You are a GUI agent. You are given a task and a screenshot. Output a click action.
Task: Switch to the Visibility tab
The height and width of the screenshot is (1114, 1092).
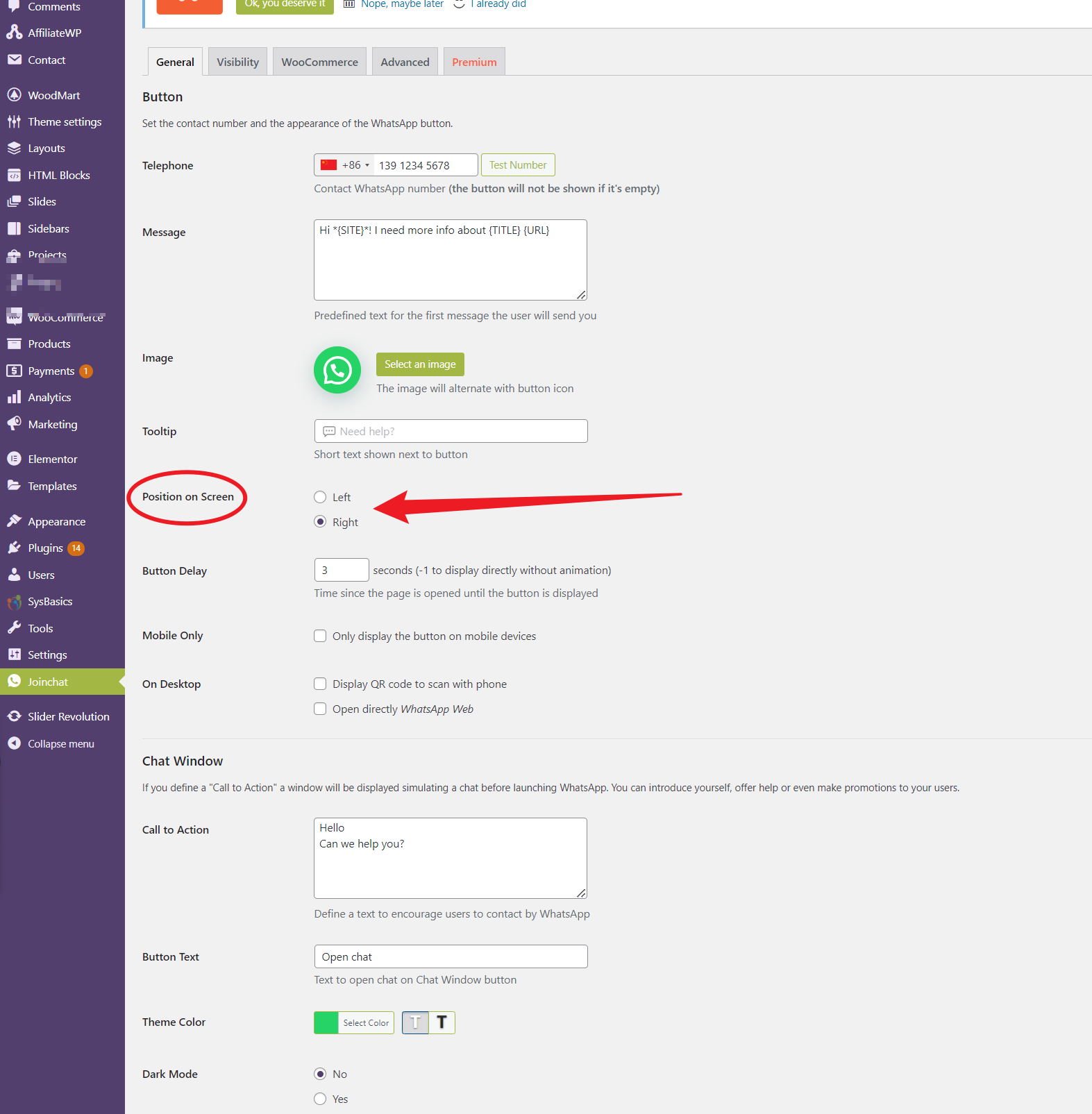point(237,62)
